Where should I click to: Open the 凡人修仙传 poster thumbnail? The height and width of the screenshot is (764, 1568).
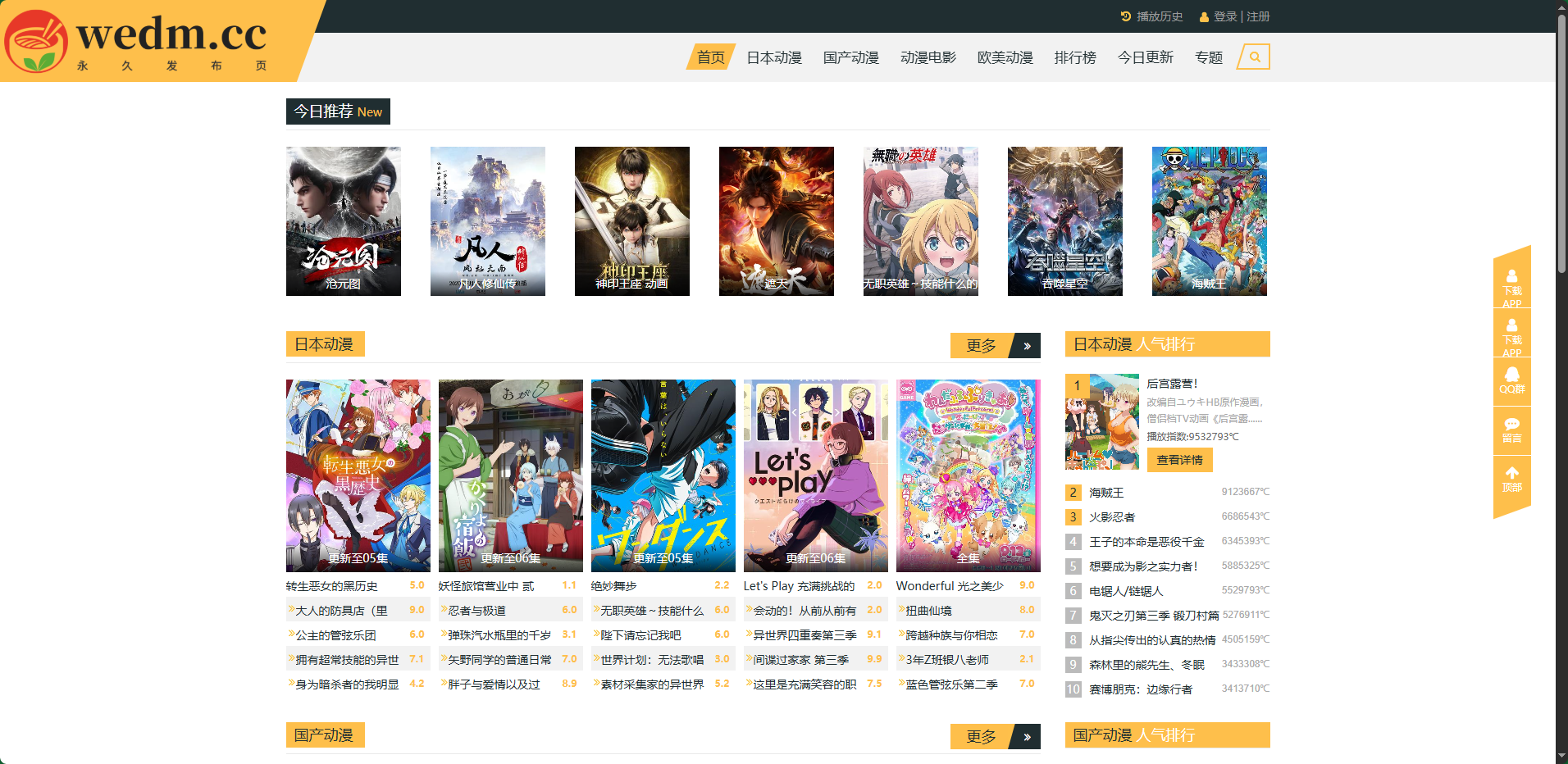tap(487, 221)
